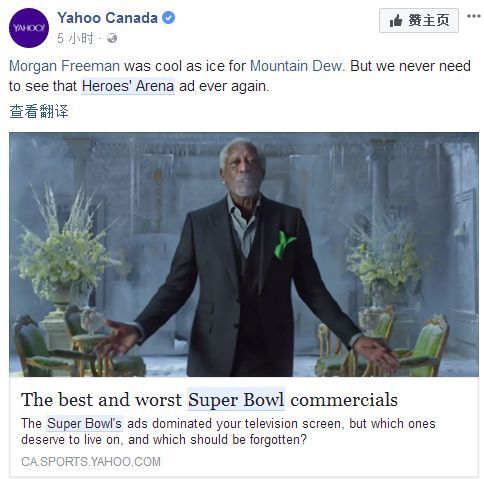Open the Mountain Dew tagged link

tap(296, 66)
